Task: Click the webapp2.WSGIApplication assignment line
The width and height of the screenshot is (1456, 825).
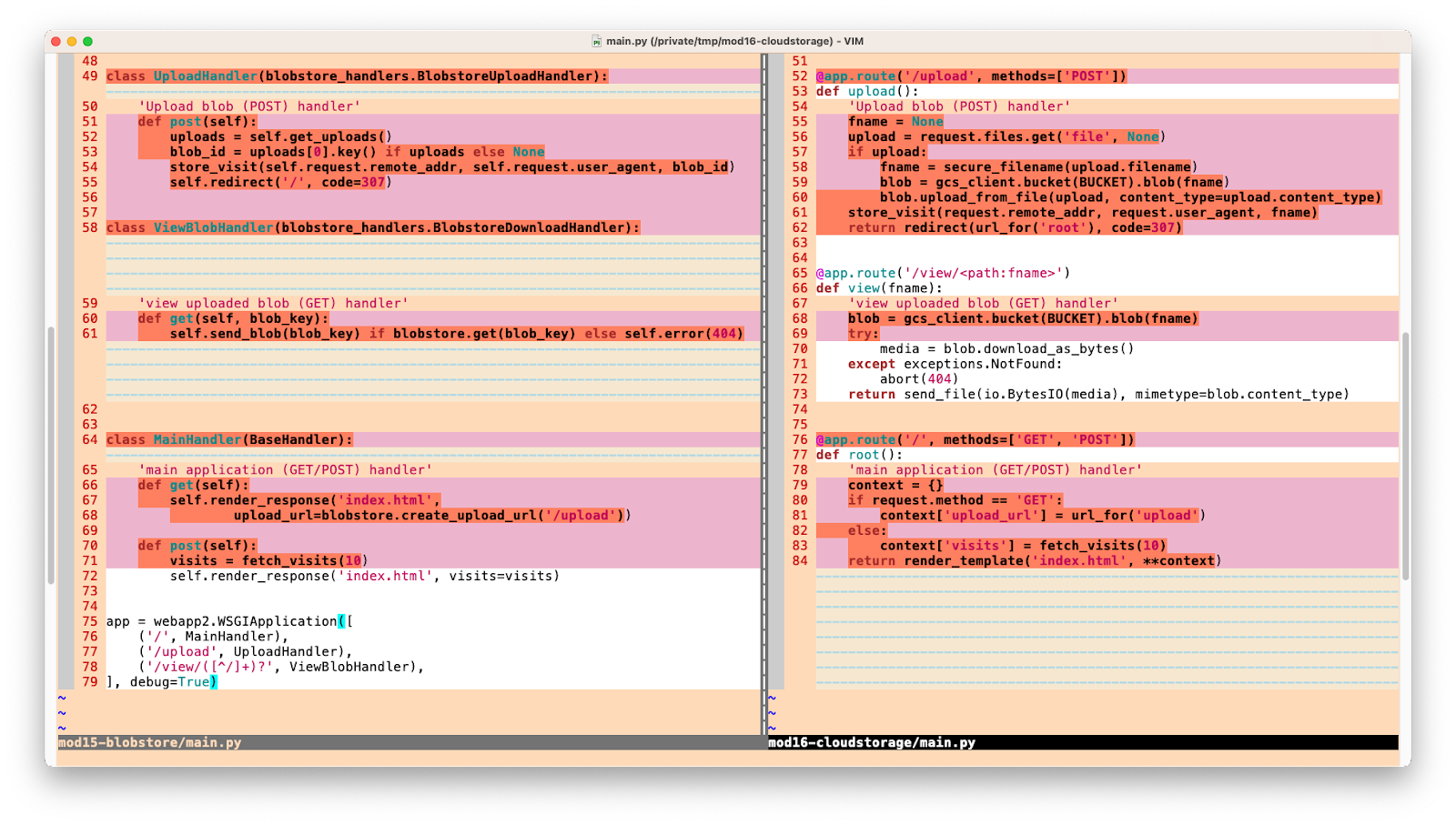Action: [x=229, y=621]
